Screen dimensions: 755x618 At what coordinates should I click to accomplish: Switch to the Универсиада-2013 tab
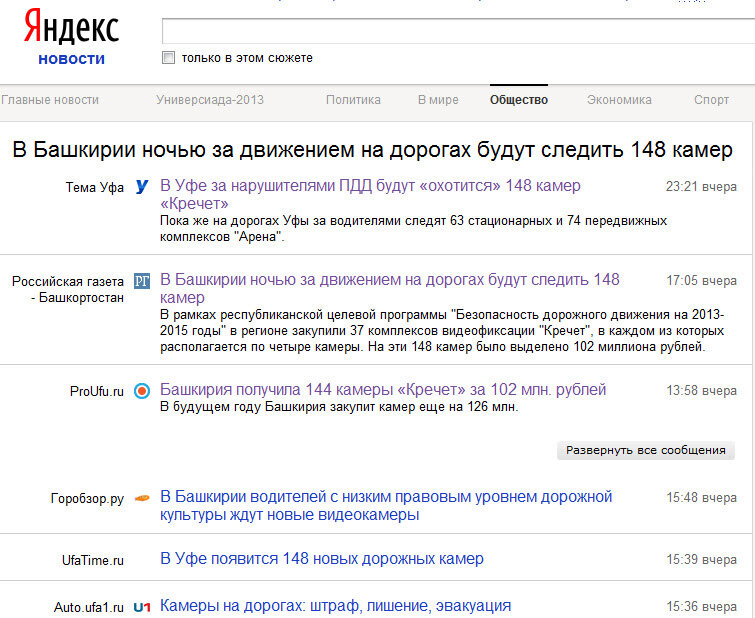[210, 100]
